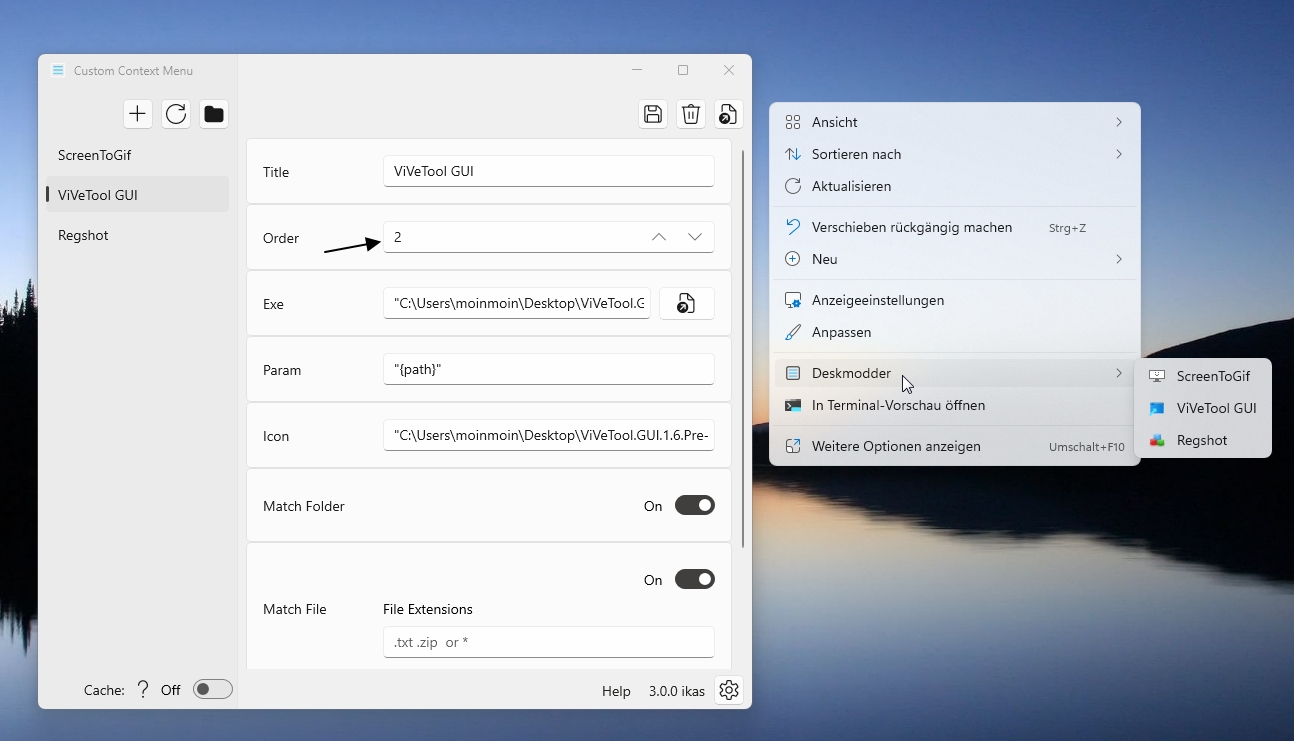The width and height of the screenshot is (1294, 741).
Task: Select ViVeTool GUI in the sidebar list
Action: [137, 195]
